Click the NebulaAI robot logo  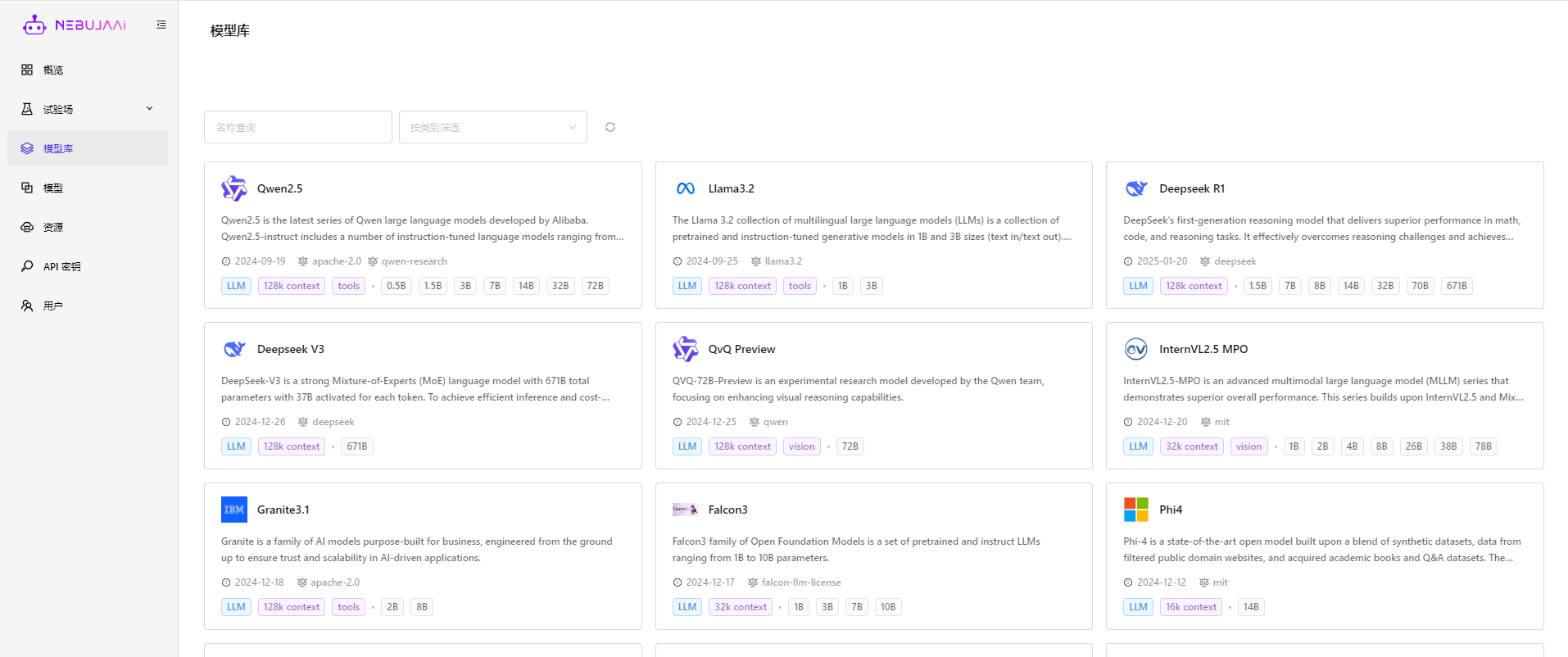pyautogui.click(x=34, y=25)
